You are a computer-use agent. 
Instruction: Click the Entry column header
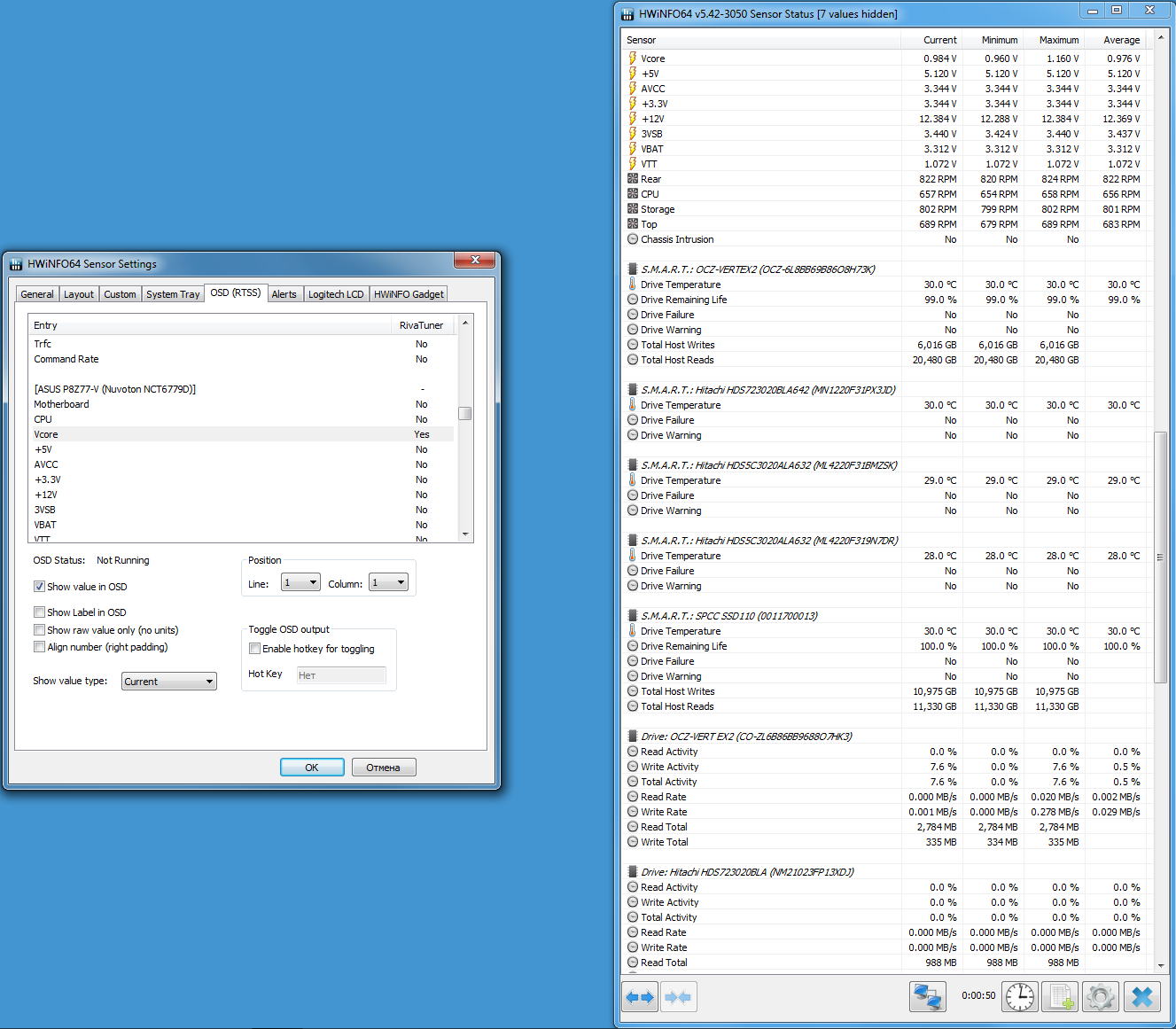tap(209, 325)
